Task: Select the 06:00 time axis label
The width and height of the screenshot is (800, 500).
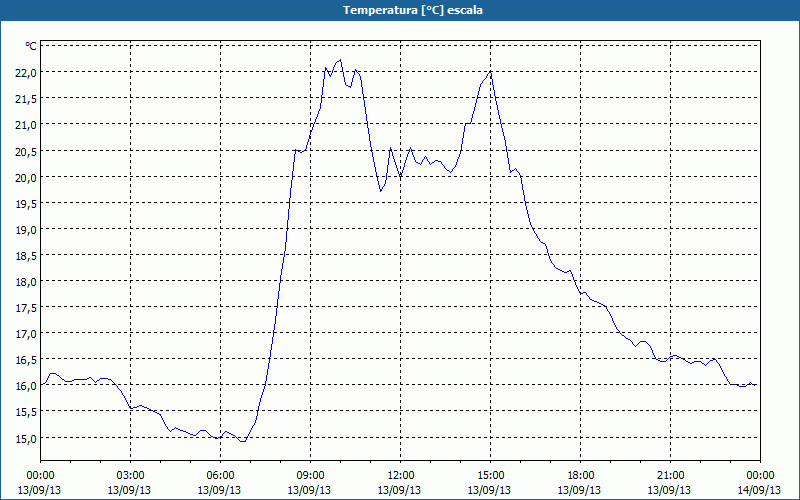Action: click(x=220, y=476)
